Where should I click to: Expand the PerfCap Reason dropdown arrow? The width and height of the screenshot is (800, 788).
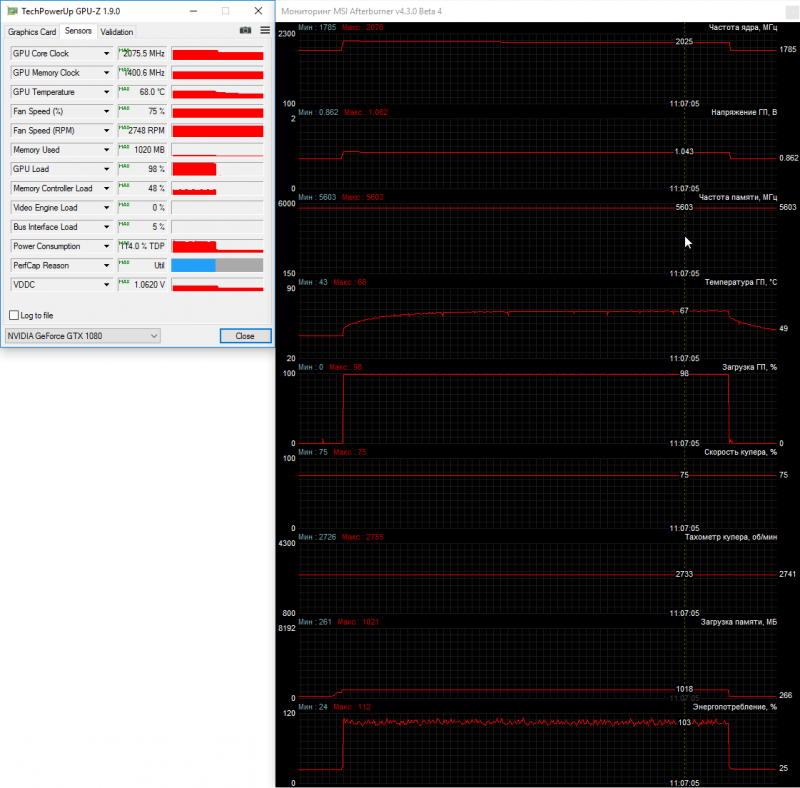pos(106,265)
